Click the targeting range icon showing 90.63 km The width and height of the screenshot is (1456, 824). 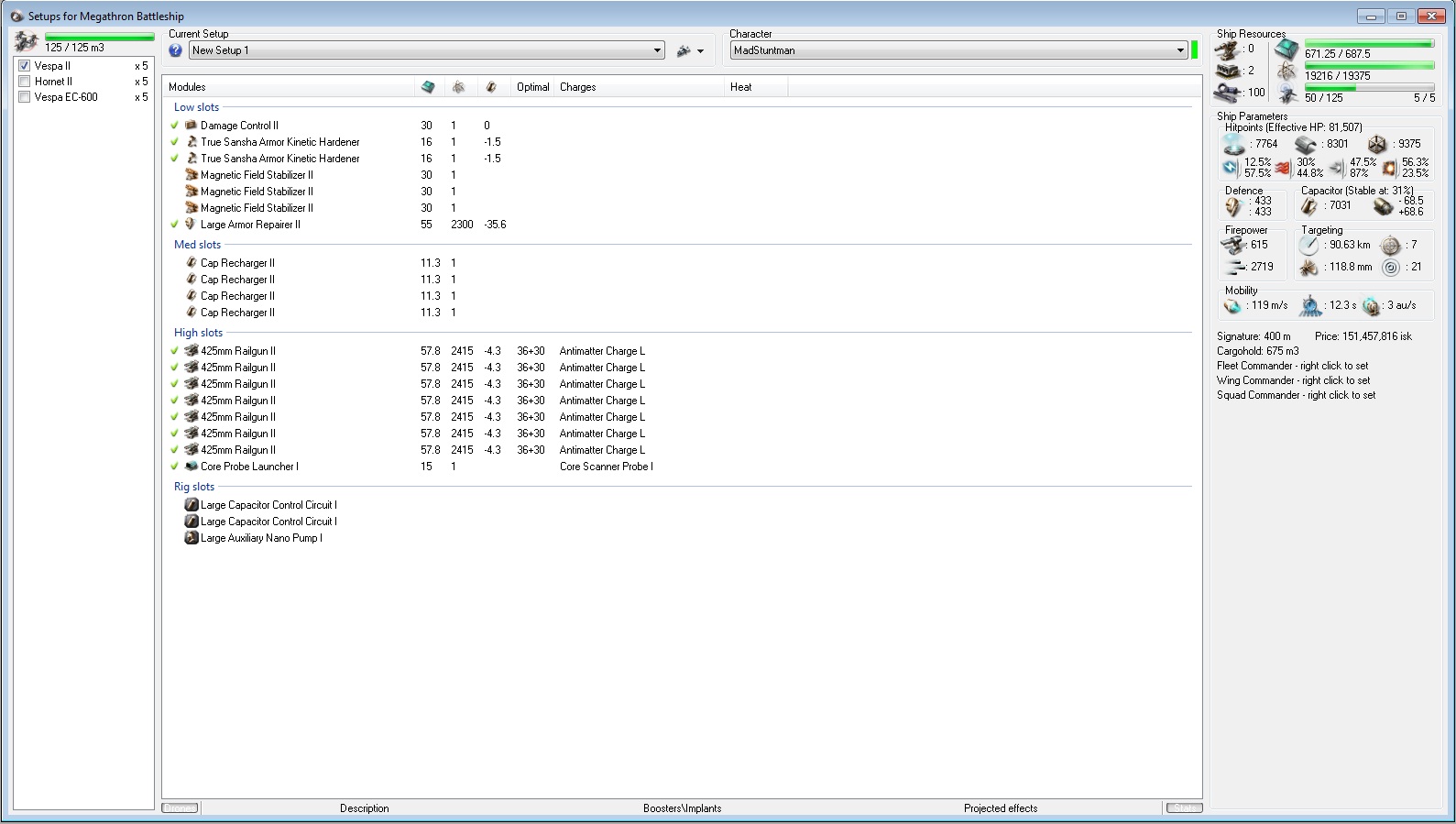pyautogui.click(x=1308, y=246)
